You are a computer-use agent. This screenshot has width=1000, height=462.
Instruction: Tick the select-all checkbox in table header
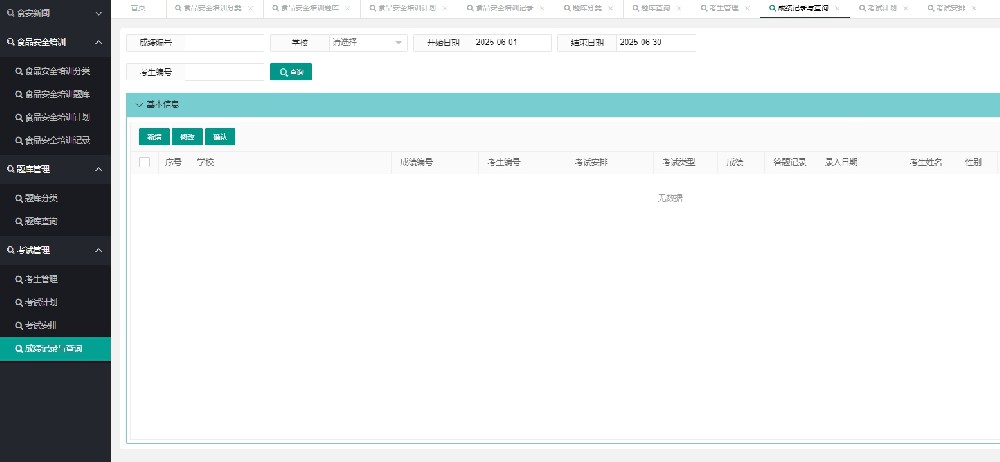click(144, 162)
